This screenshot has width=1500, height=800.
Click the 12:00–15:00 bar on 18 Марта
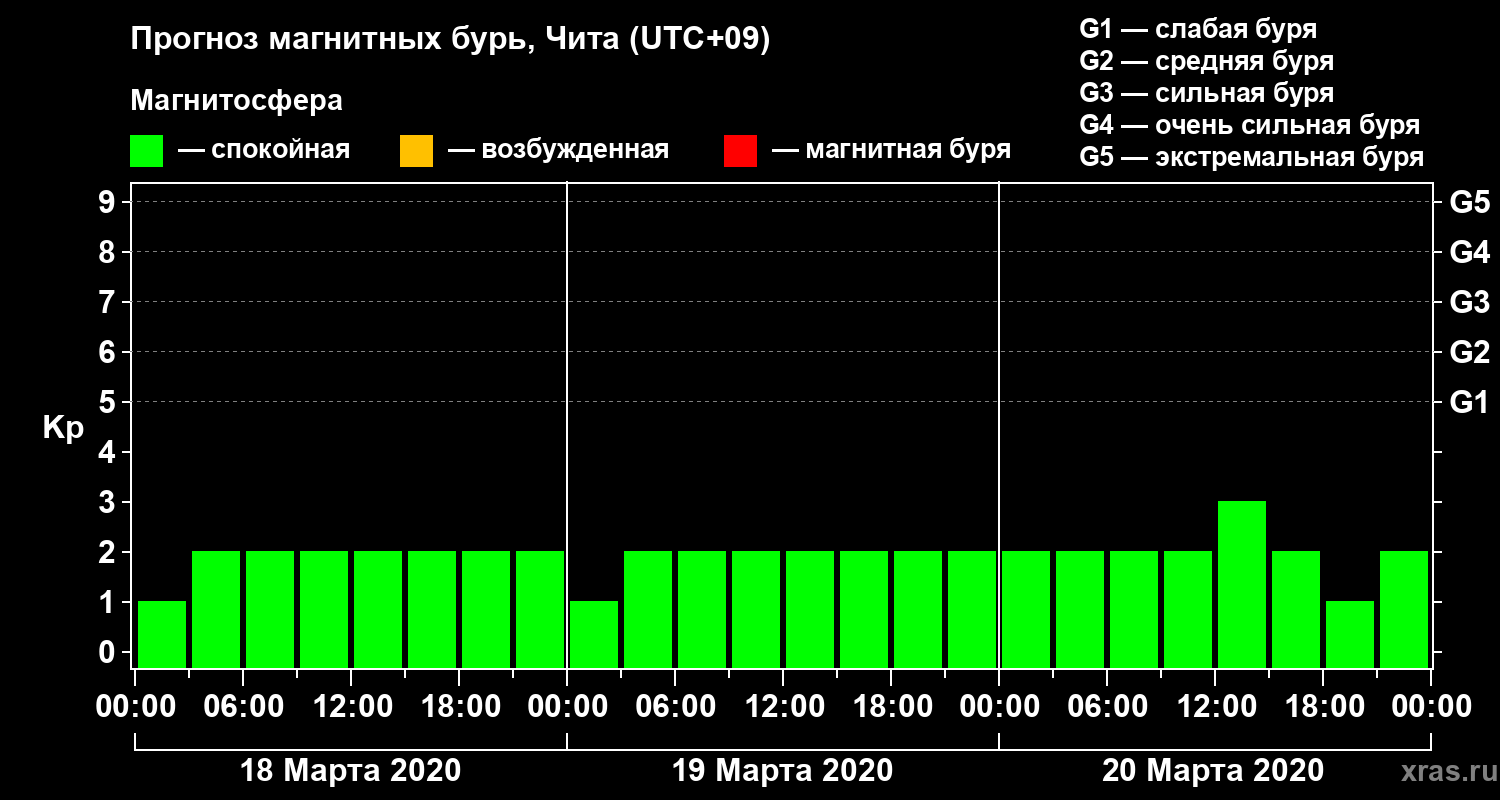point(378,609)
